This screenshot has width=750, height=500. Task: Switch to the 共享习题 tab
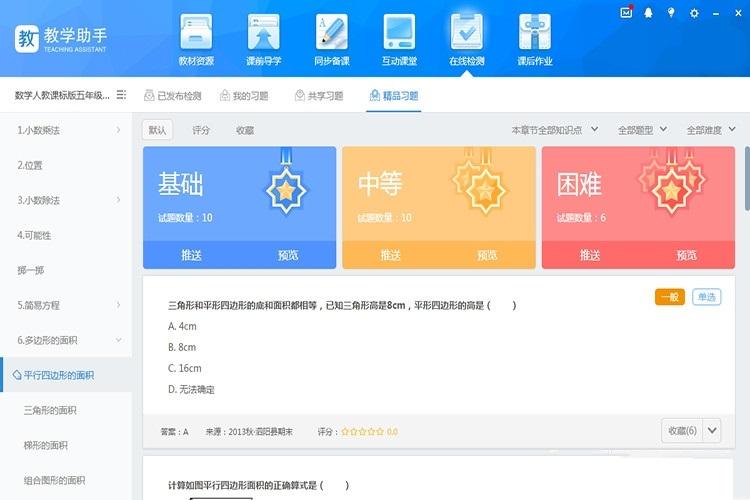319,96
